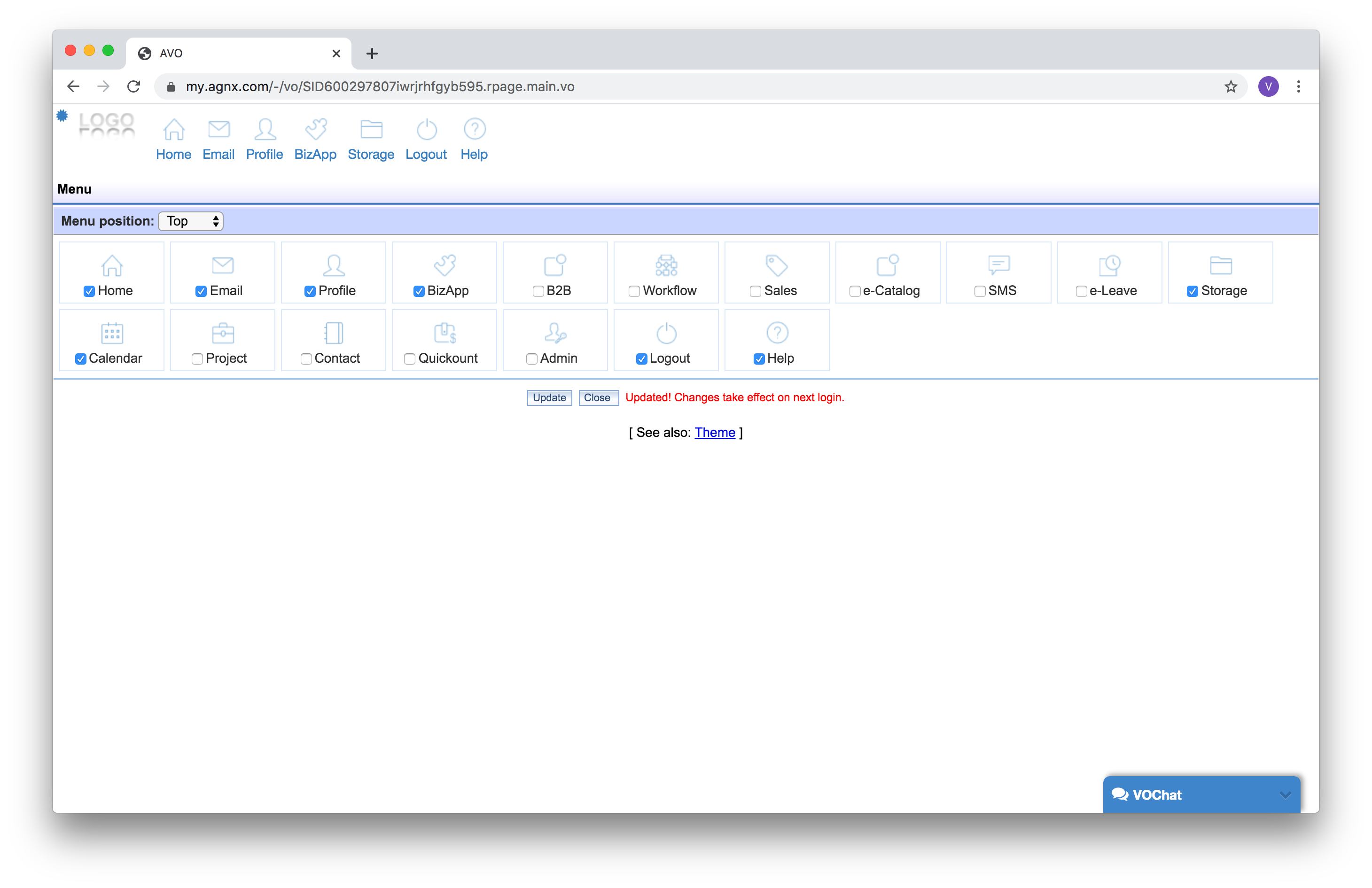Click the Quickount icon in menu grid
This screenshot has height=888, width=1372.
coord(444,333)
